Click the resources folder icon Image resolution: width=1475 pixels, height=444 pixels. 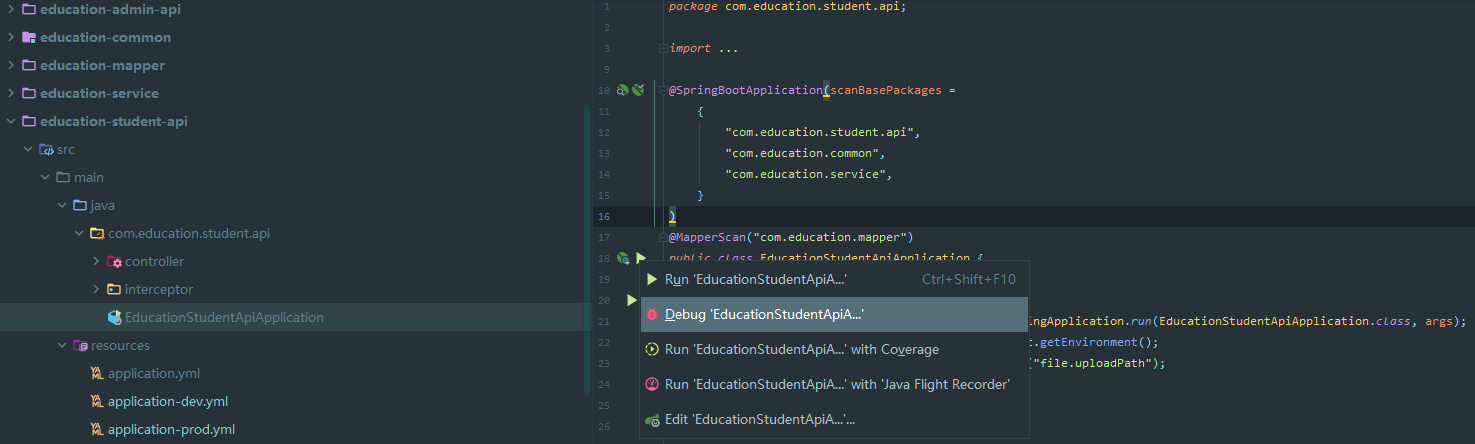tap(80, 345)
